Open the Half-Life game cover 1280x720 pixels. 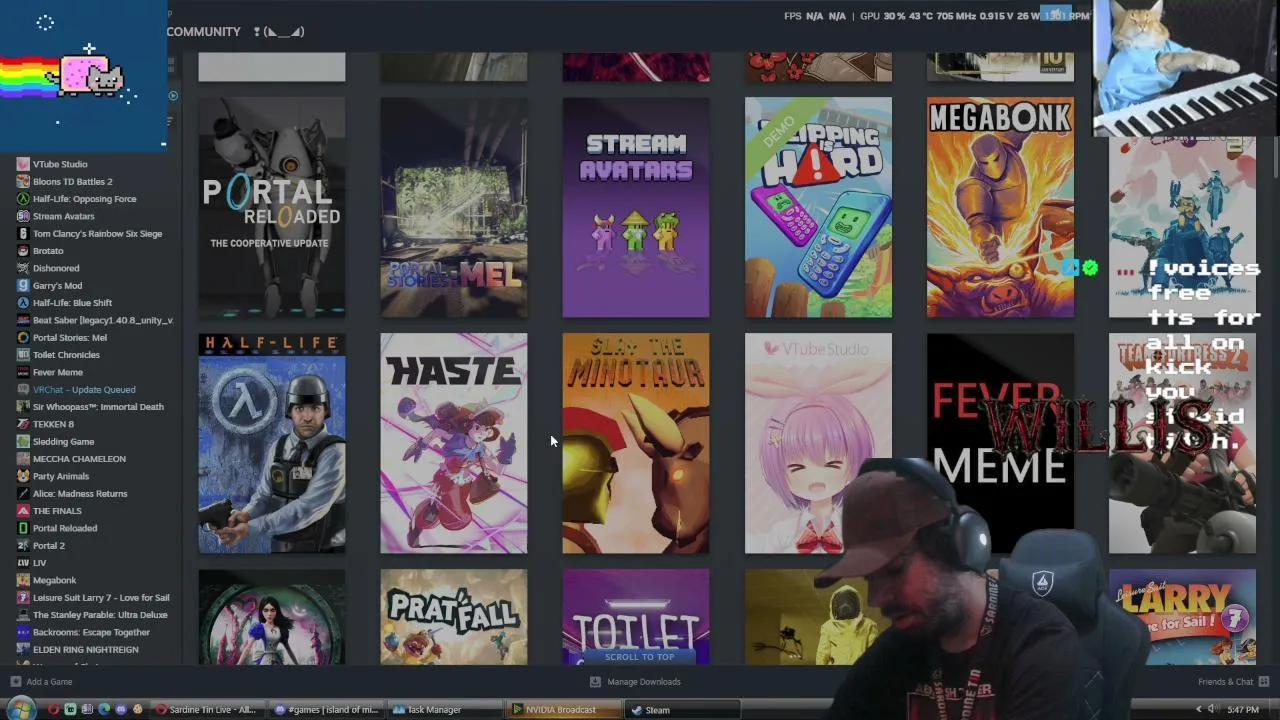[272, 443]
